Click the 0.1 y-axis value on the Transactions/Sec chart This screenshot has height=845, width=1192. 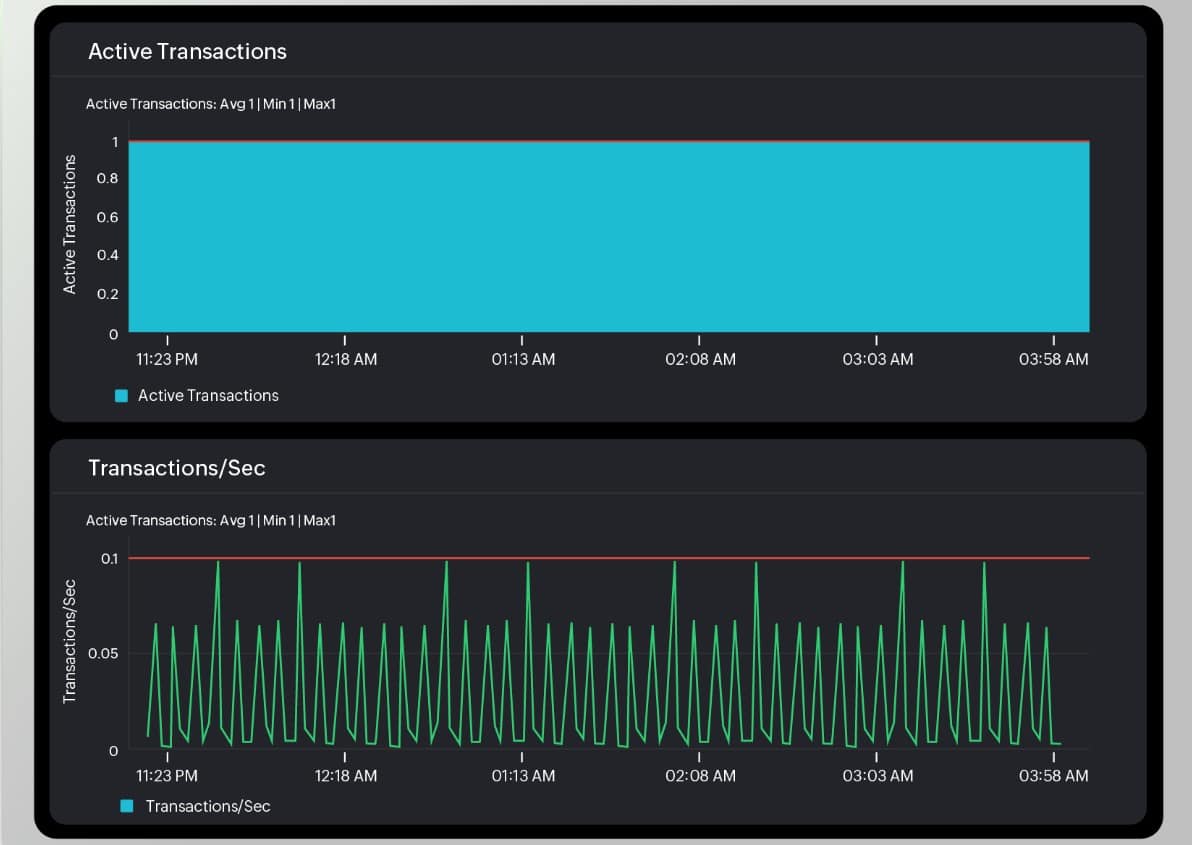pos(109,559)
